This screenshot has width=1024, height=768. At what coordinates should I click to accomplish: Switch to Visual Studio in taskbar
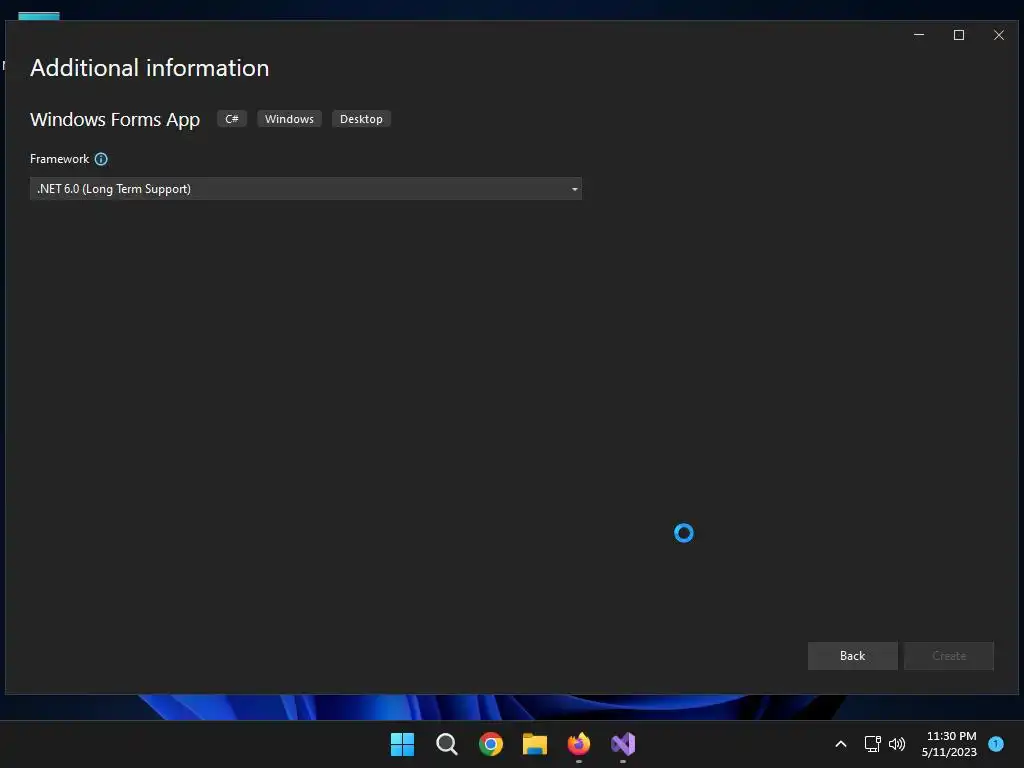623,744
